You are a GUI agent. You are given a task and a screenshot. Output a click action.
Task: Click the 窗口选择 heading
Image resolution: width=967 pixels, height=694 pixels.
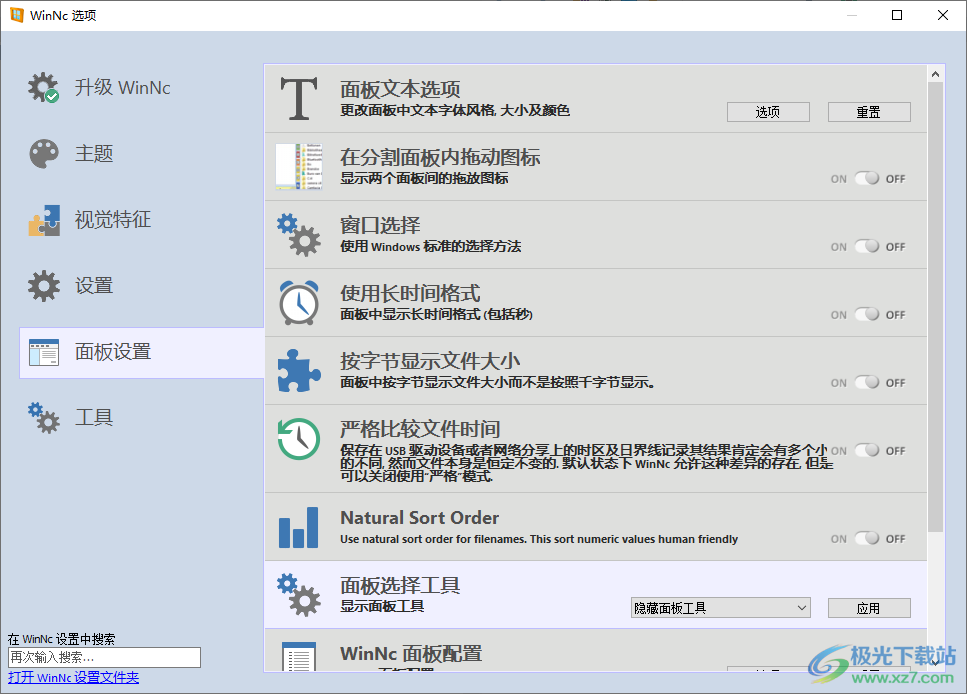tap(380, 225)
